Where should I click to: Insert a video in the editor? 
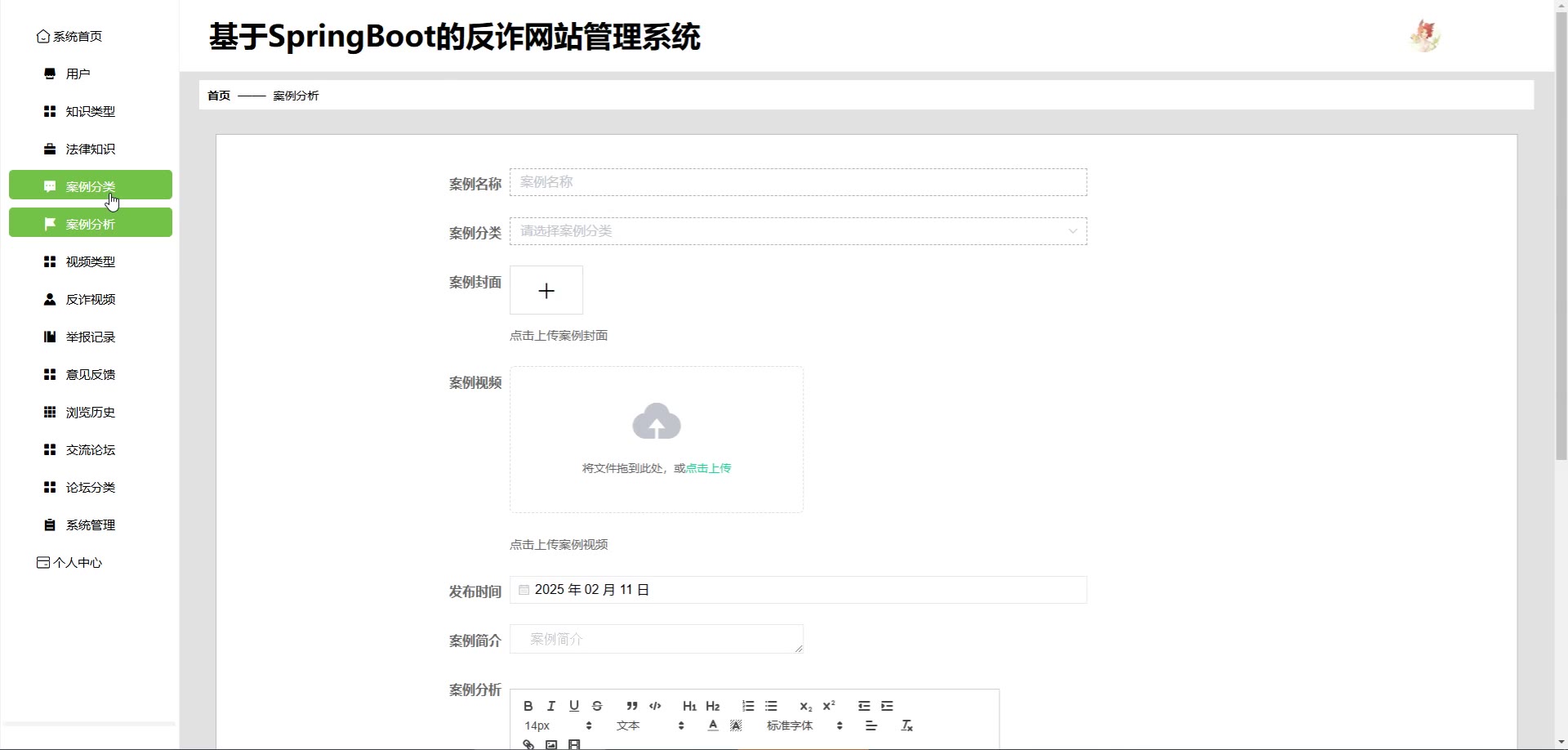point(574,744)
